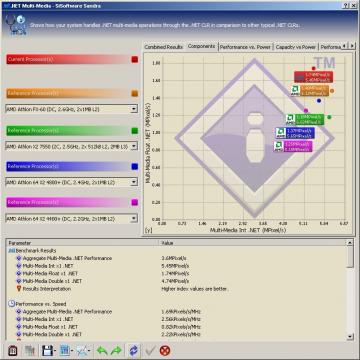Image resolution: width=360 pixels, height=360 pixels.
Task: Toggle the orange Reference Processor(s) checkbox
Action: click(x=135, y=93)
